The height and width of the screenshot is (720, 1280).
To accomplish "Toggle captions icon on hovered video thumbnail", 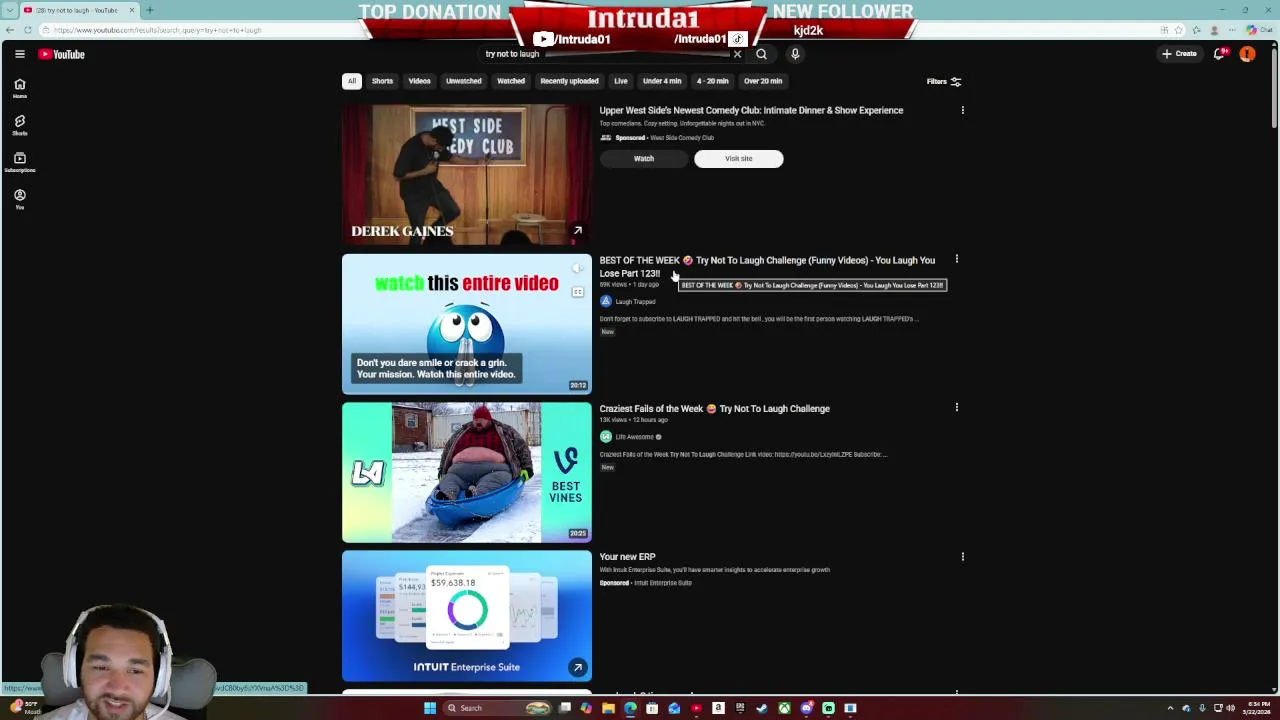I will tap(578, 292).
